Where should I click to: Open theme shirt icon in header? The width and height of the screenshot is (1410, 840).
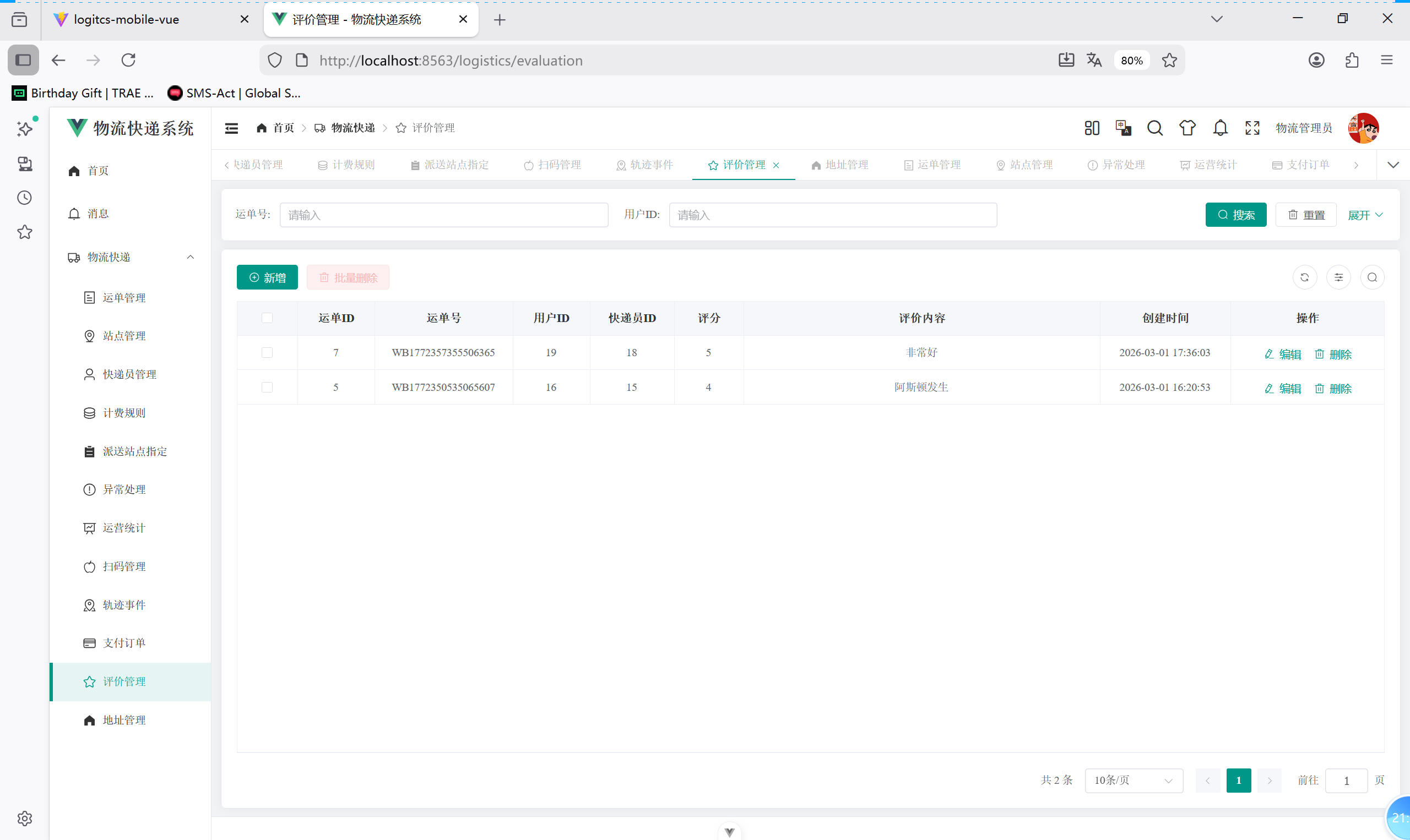pos(1187,128)
